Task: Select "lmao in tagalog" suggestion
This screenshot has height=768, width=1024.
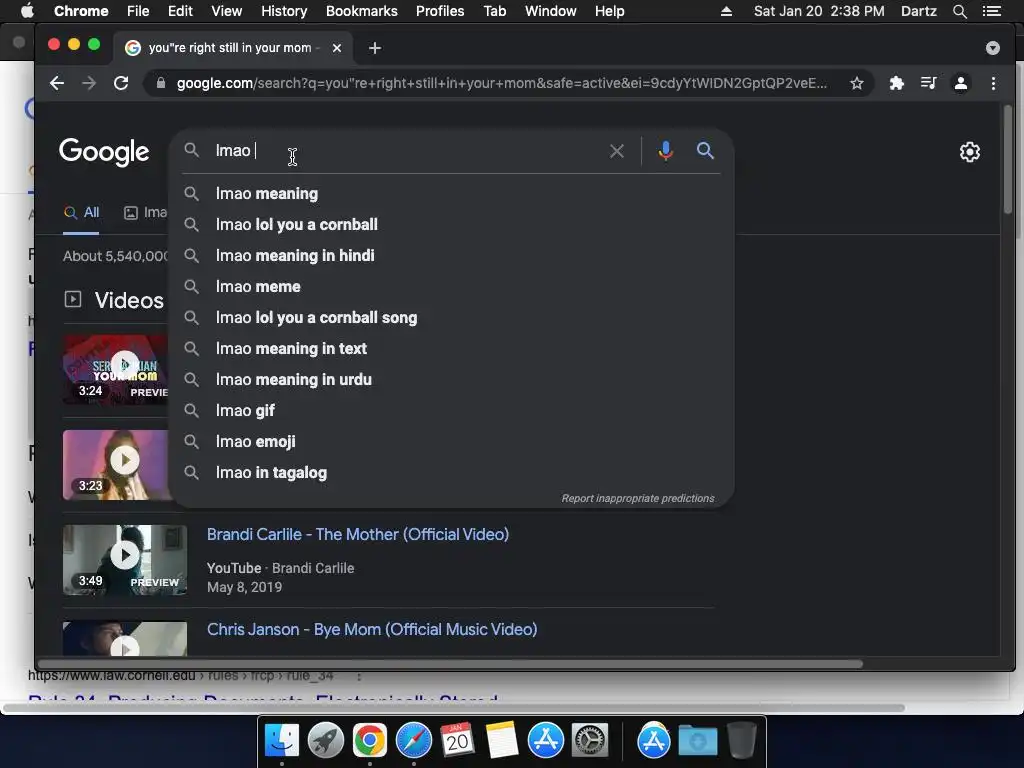Action: pyautogui.click(x=451, y=473)
